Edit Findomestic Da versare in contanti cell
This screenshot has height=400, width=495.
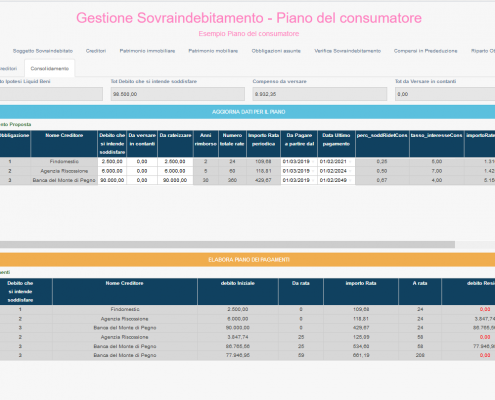[x=142, y=162]
